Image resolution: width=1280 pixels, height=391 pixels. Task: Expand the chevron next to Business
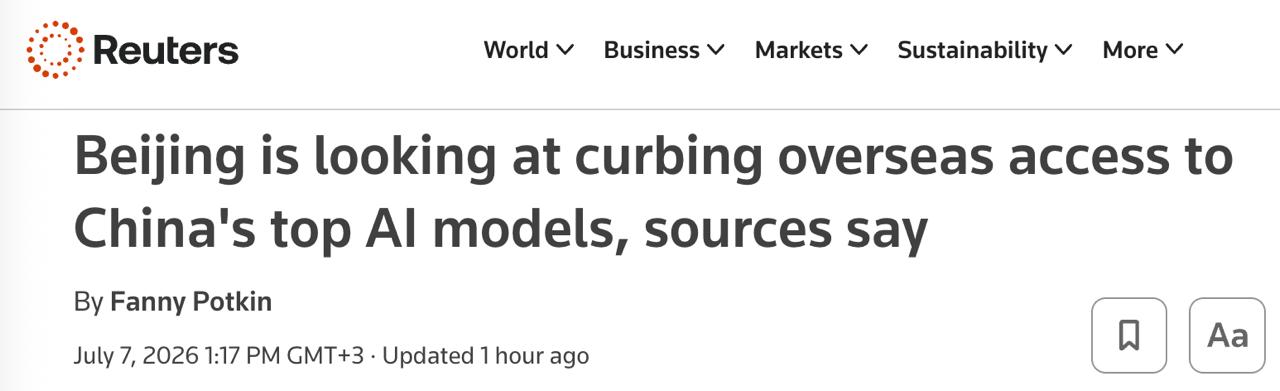click(715, 50)
